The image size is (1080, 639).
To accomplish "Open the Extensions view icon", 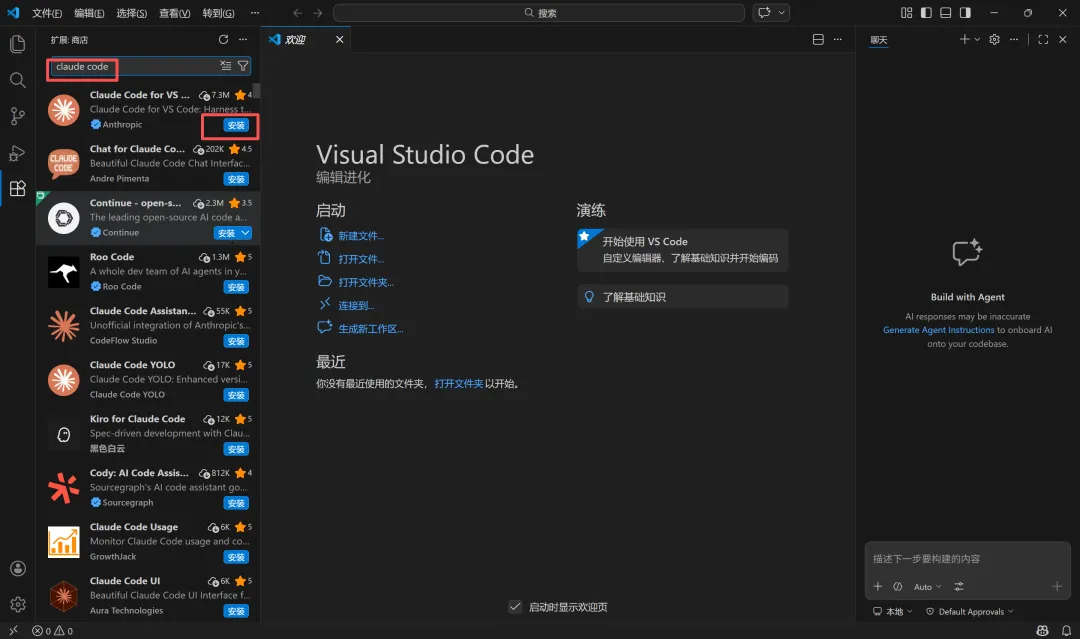I will [18, 189].
